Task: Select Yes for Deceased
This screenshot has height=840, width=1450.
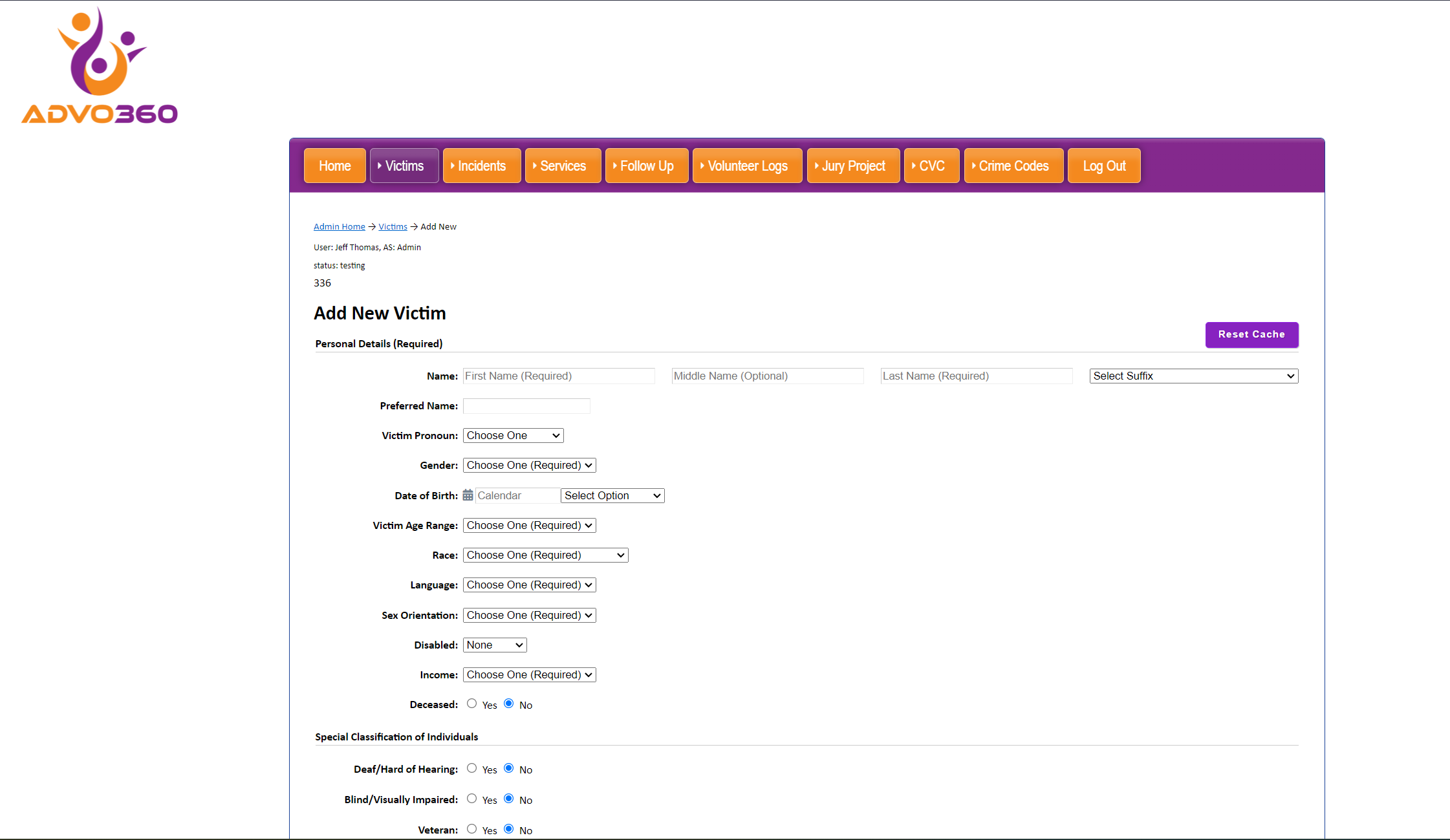Action: [x=471, y=704]
